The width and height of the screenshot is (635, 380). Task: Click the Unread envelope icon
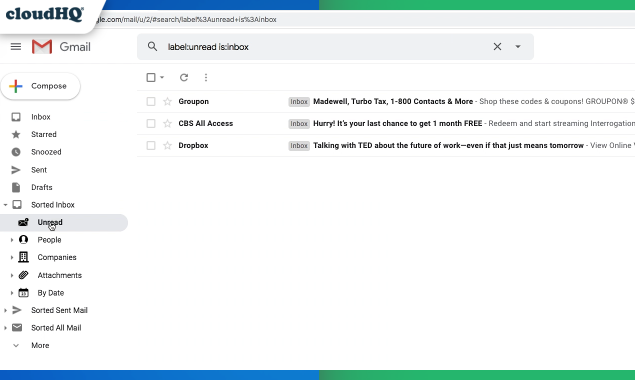(23, 222)
